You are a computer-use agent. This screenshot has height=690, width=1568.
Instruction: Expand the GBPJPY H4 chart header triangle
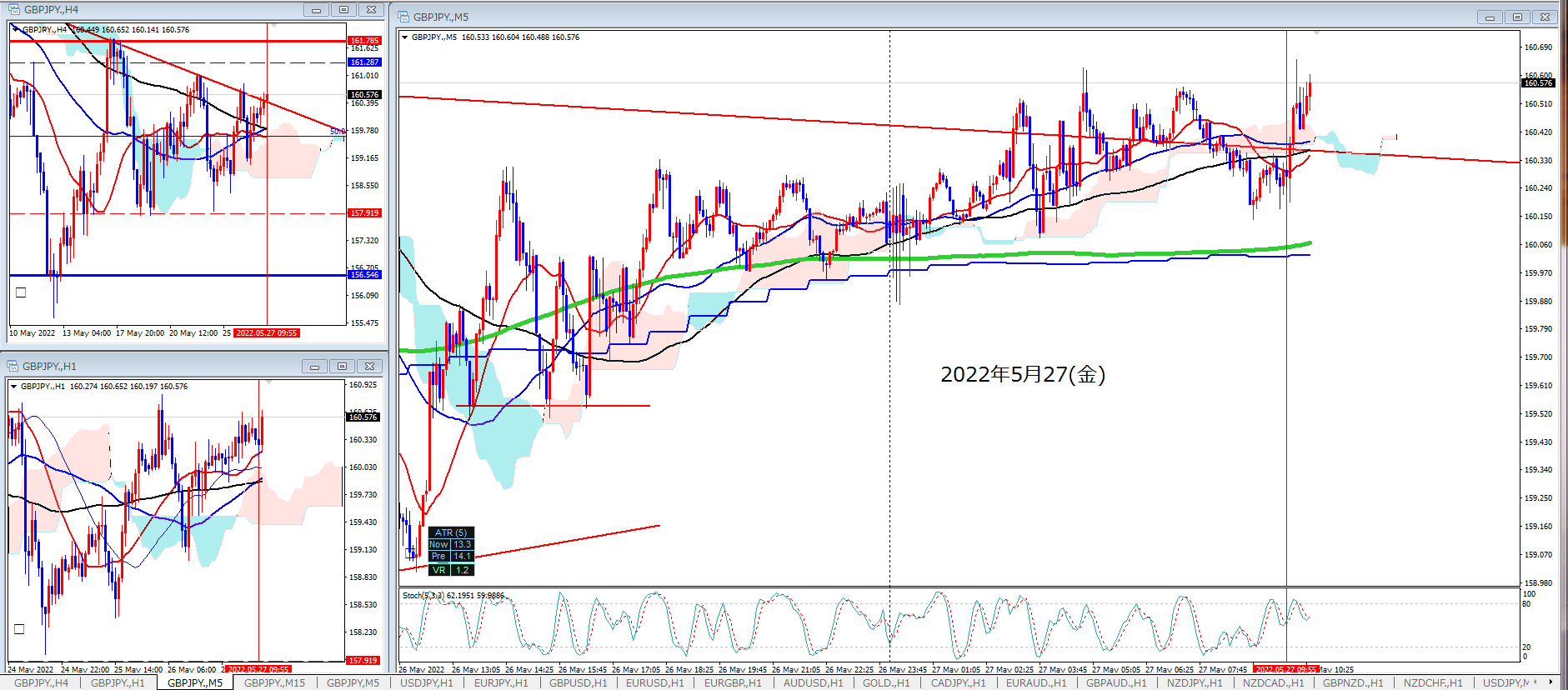tap(15, 30)
